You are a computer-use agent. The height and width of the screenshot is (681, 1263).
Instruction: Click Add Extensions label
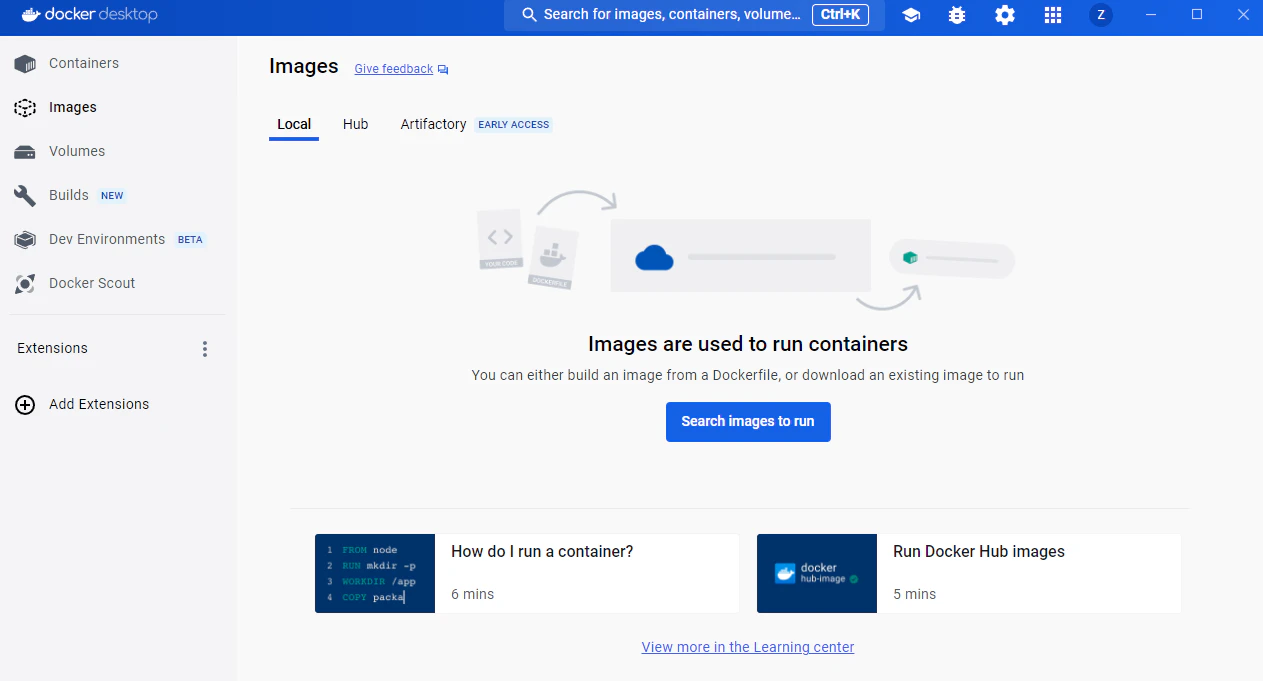pyautogui.click(x=99, y=404)
